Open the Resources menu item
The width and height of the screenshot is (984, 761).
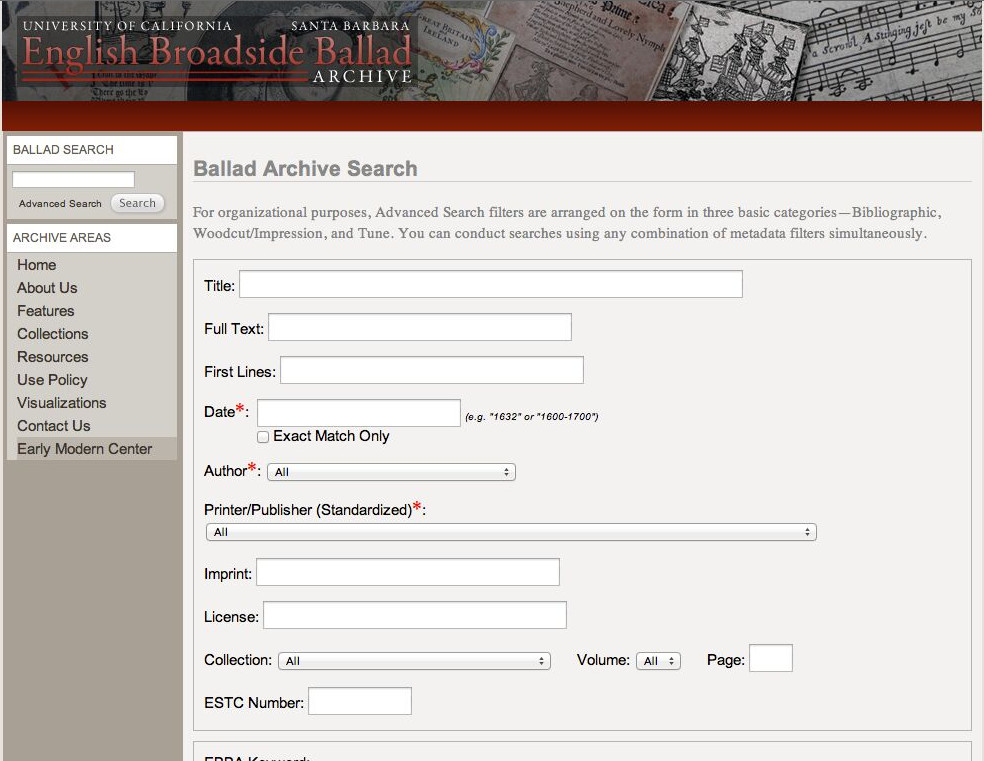pyautogui.click(x=53, y=357)
